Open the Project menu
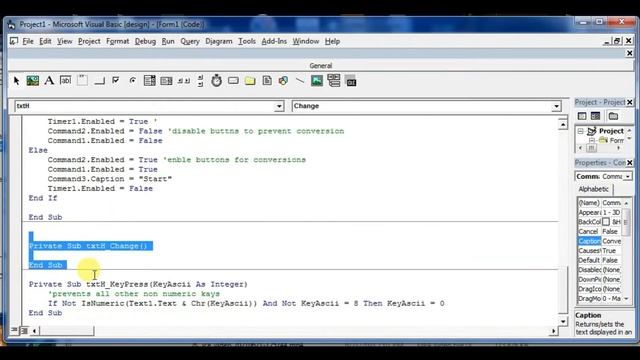Viewport: 640px width, 360px height. pyautogui.click(x=89, y=41)
